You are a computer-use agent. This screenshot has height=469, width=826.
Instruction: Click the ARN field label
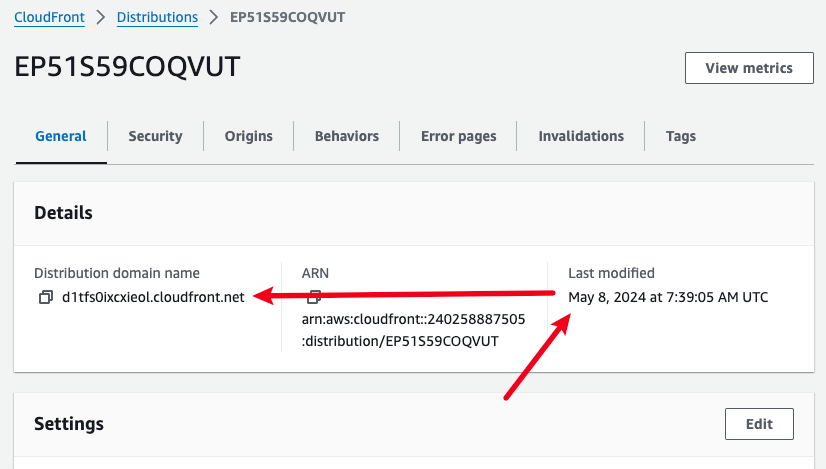pos(315,273)
